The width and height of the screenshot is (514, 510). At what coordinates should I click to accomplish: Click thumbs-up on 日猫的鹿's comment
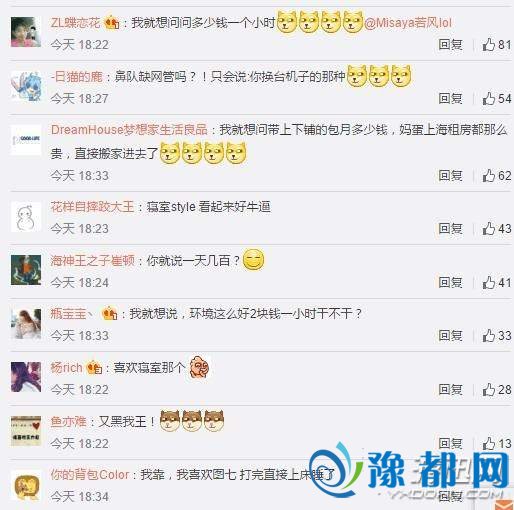click(x=489, y=98)
